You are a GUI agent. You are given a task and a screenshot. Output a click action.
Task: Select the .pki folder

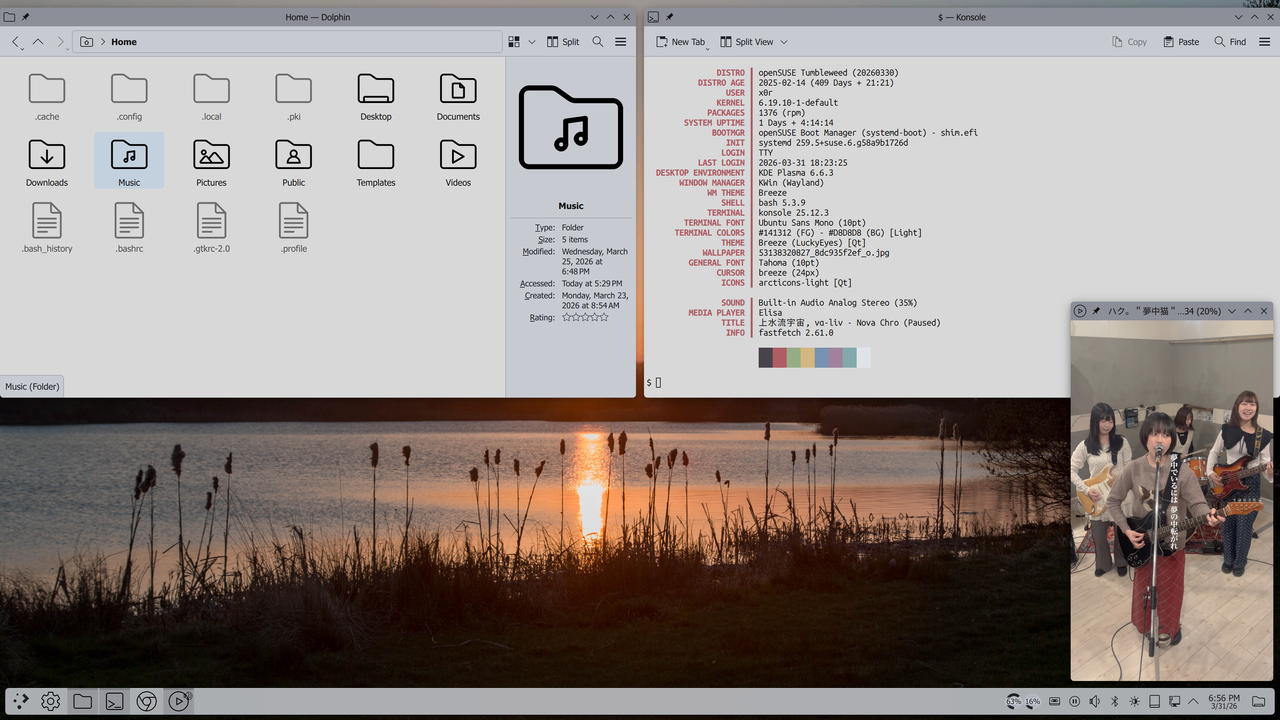pyautogui.click(x=293, y=97)
